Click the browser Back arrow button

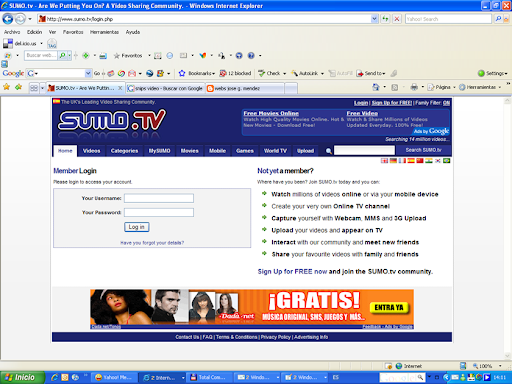click(x=8, y=19)
